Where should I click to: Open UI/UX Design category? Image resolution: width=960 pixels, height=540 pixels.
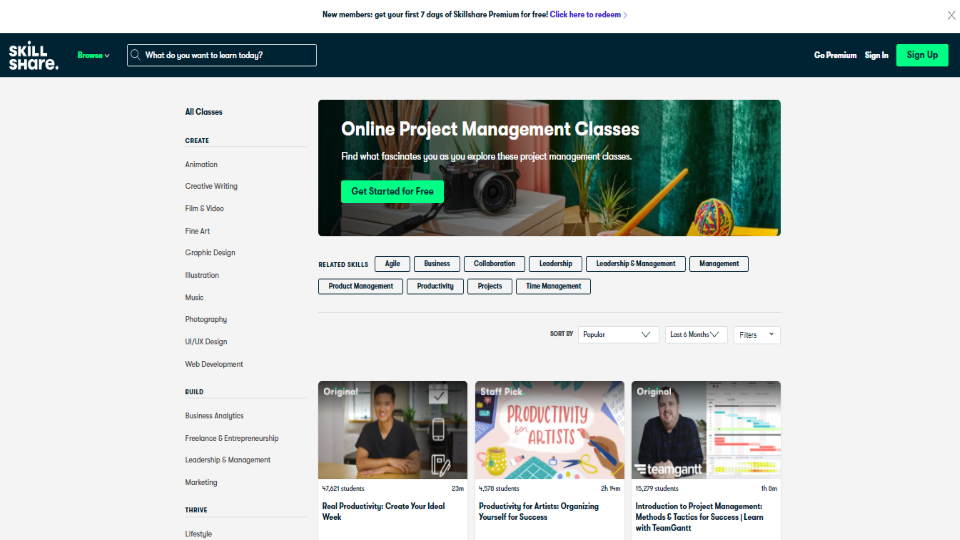pyautogui.click(x=206, y=342)
